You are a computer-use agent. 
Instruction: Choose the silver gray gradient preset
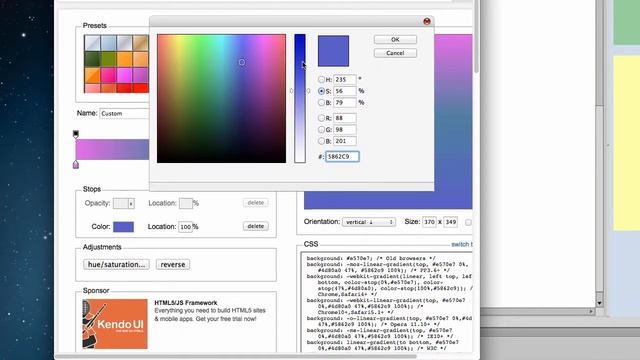(x=92, y=43)
